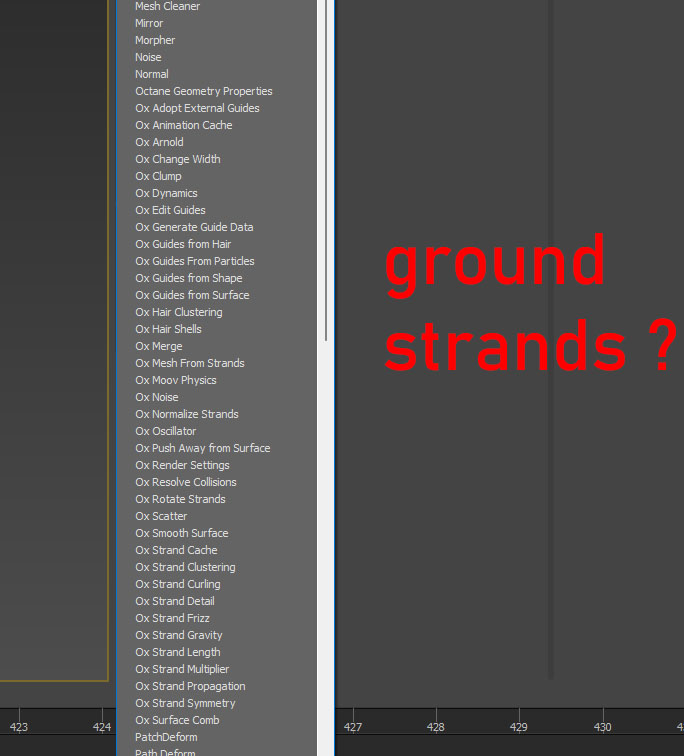
Task: Select Ox Strand Gravity from modifier list
Action: tap(179, 635)
